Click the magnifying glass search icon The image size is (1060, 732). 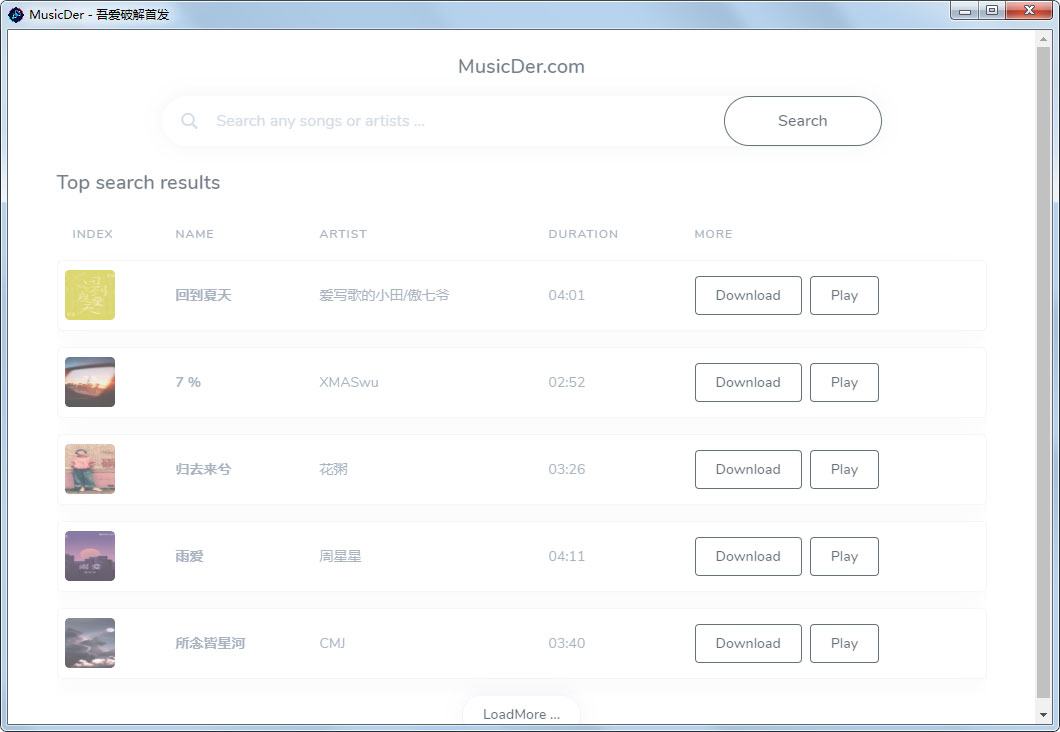coord(189,121)
